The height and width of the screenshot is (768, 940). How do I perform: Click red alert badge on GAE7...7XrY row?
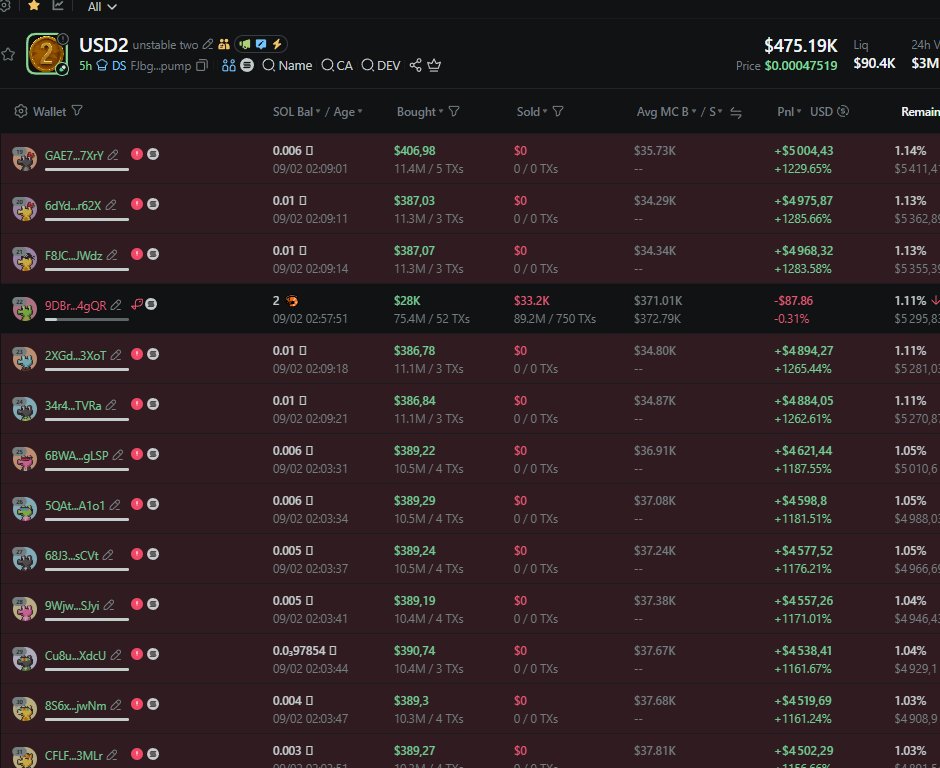(137, 154)
